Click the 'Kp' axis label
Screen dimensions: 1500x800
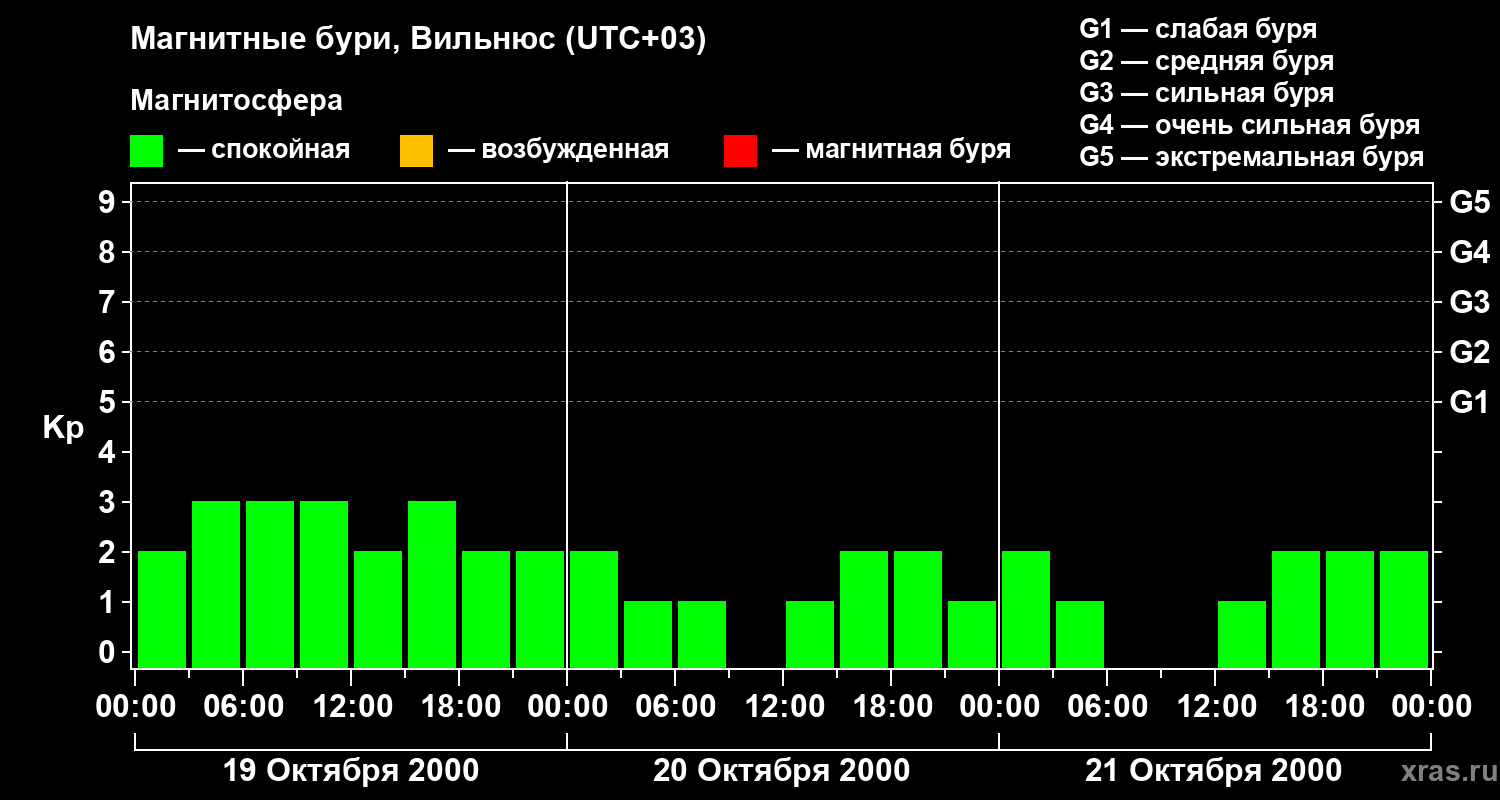point(63,428)
